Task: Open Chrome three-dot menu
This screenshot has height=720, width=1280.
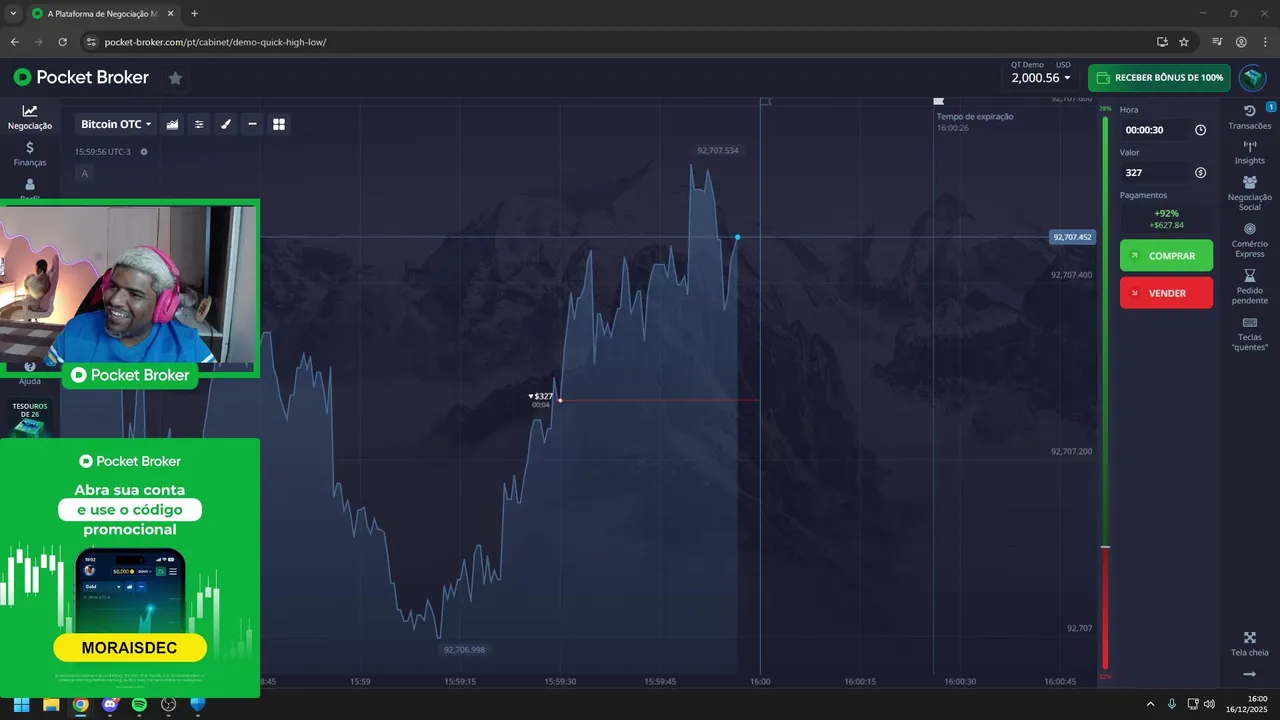Action: coord(1264,42)
